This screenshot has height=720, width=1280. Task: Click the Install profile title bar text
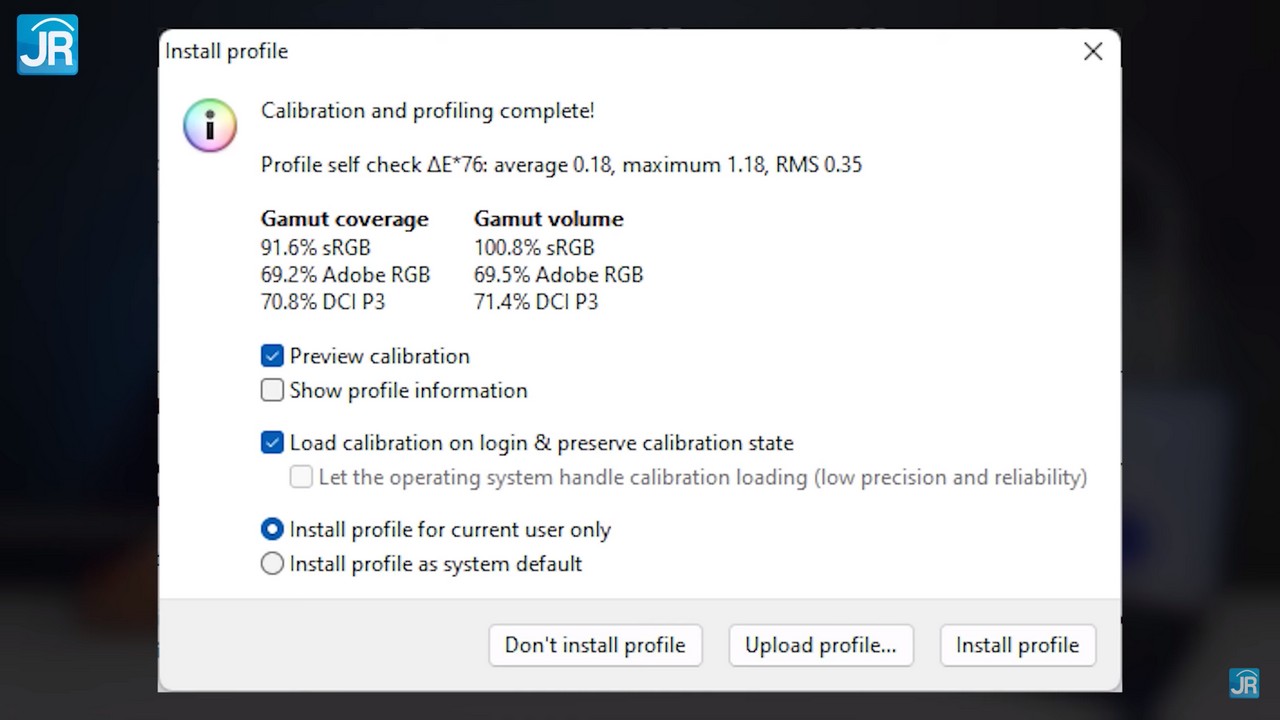coord(226,51)
